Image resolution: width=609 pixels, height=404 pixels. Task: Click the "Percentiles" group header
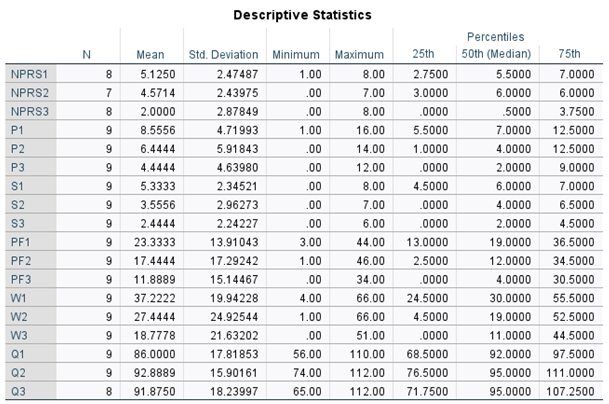coord(498,37)
